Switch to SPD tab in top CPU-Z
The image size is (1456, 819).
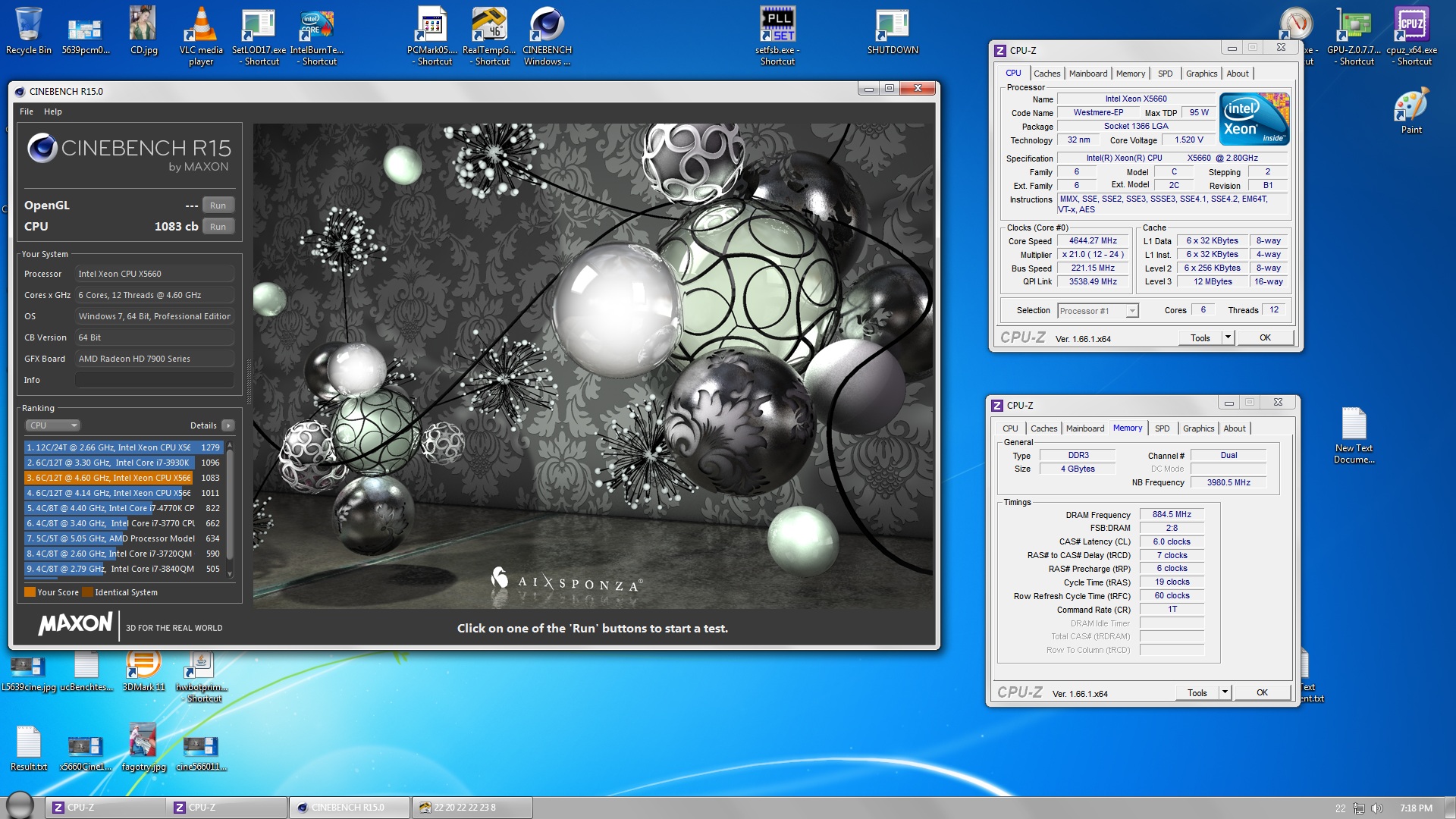click(1165, 74)
